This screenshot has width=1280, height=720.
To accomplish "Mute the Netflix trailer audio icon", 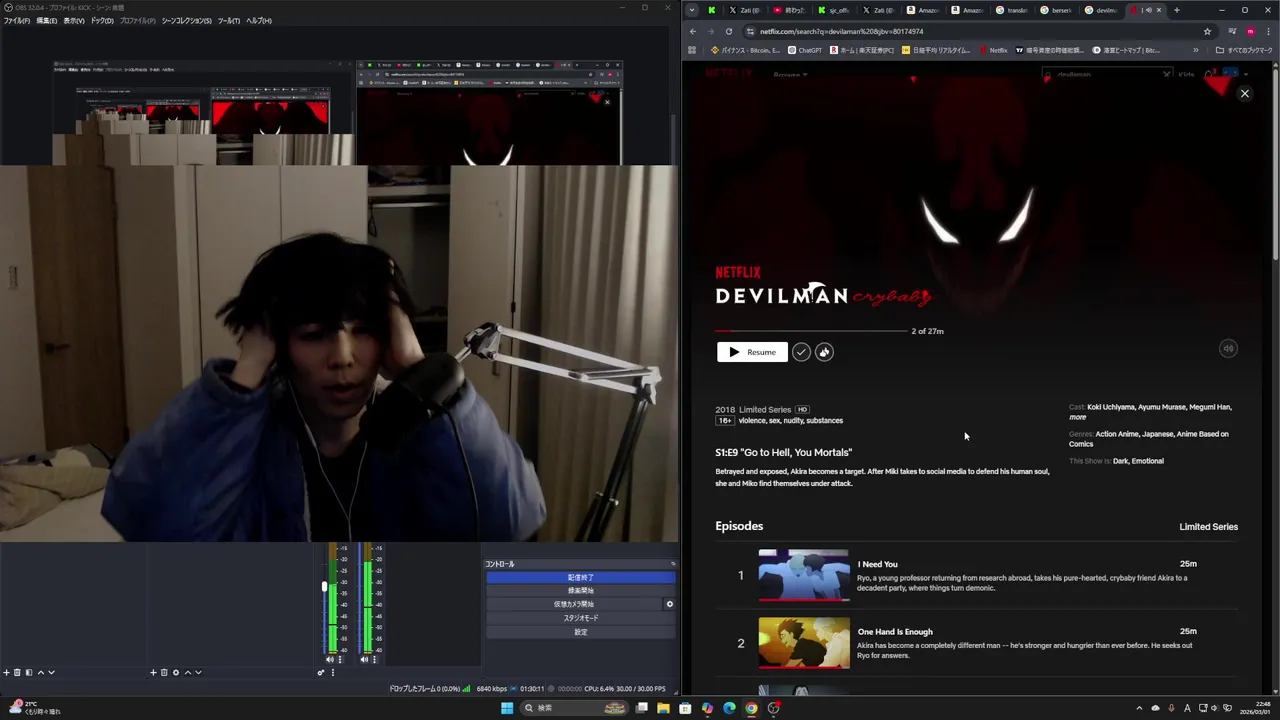I will coord(1228,349).
